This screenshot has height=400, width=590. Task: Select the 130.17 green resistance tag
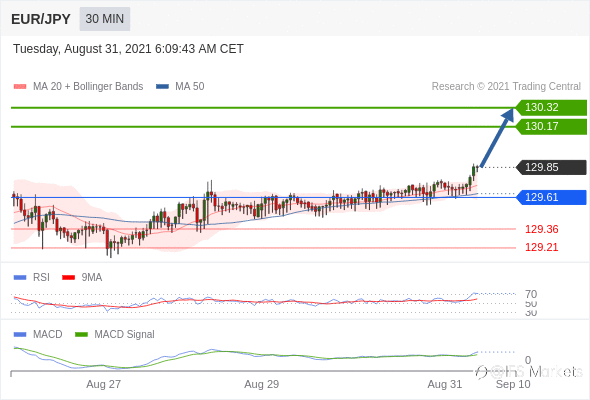coord(551,126)
